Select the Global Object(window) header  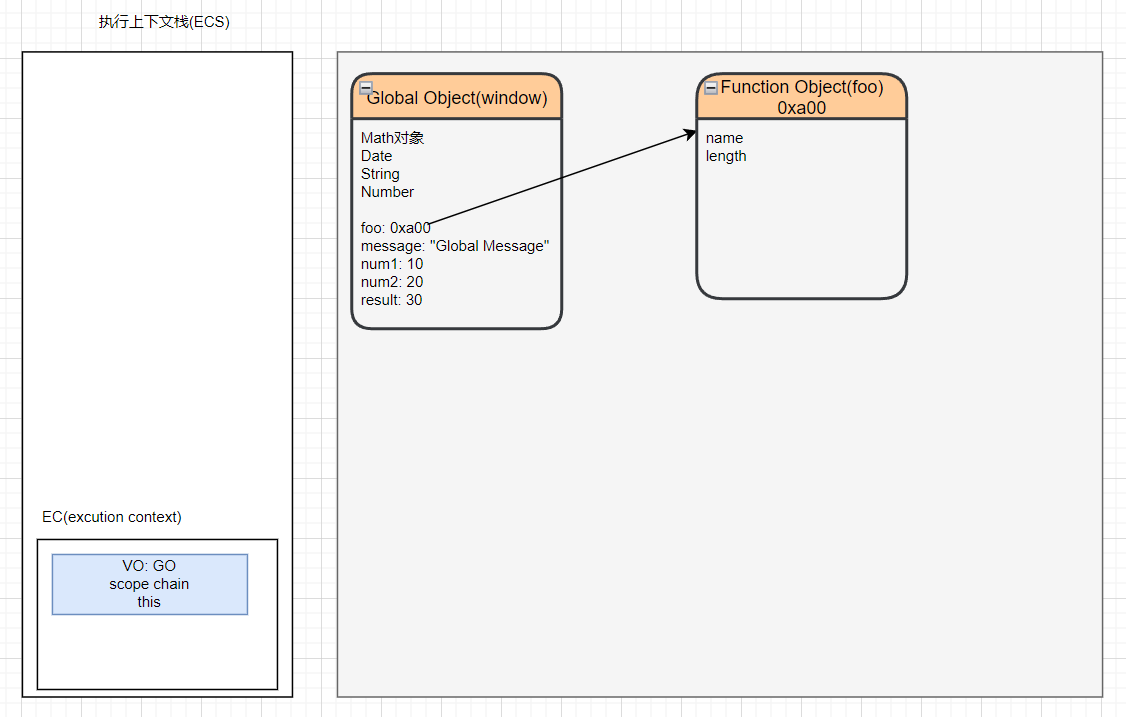458,98
